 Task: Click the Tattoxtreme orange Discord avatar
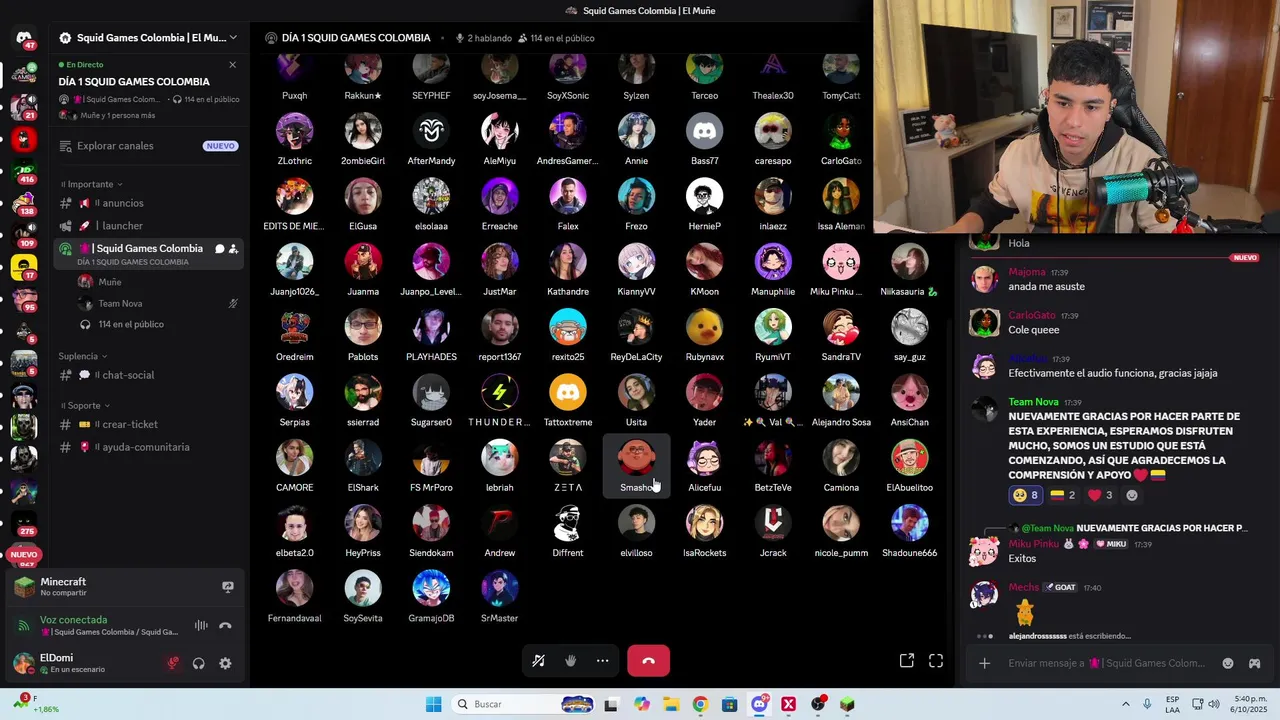pos(568,393)
